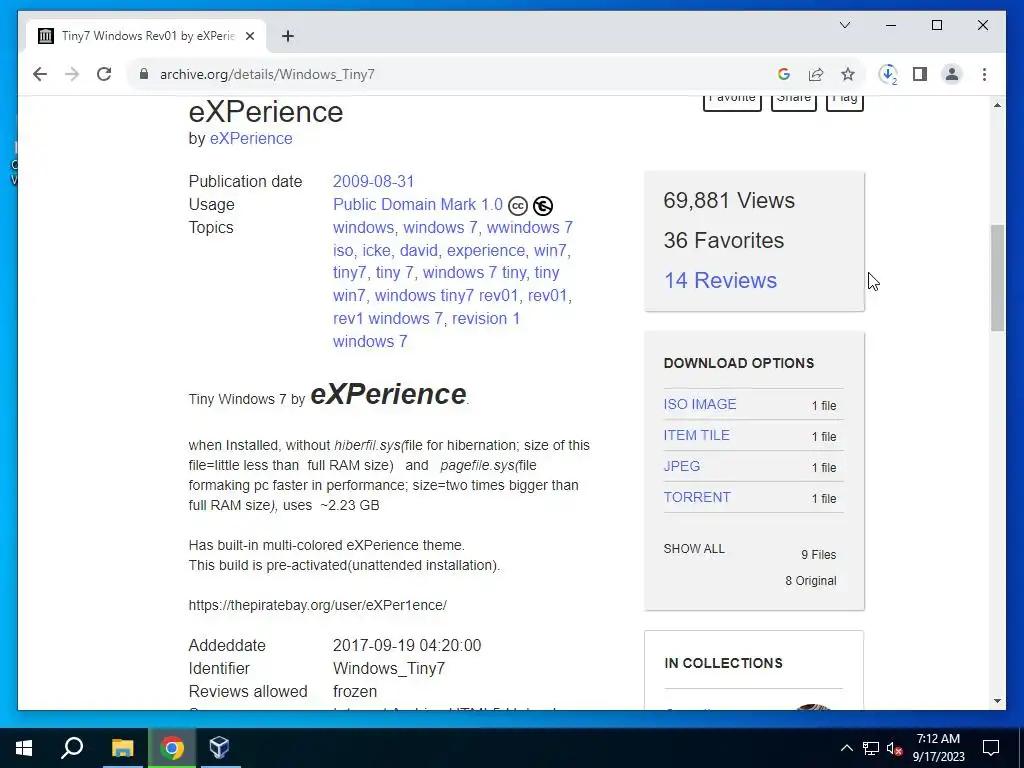The width and height of the screenshot is (1024, 768).
Task: Click the scrollbar up arrow
Action: point(997,104)
